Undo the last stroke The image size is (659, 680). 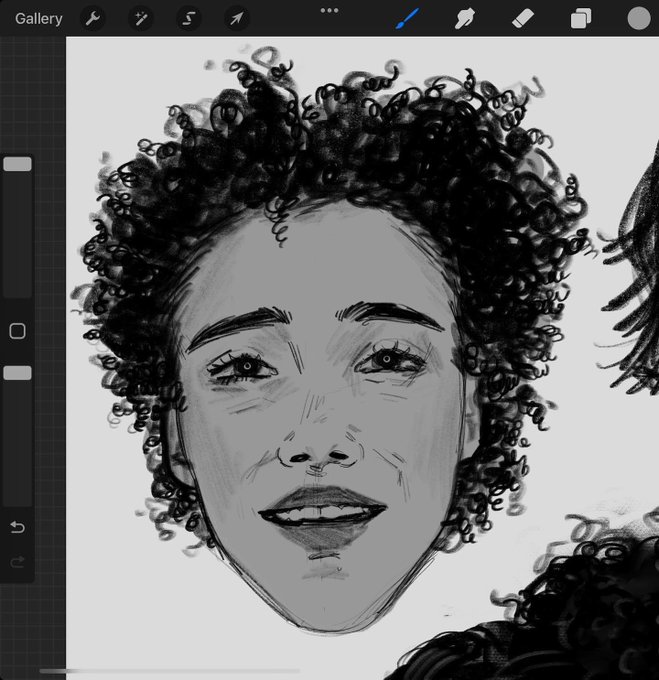pyautogui.click(x=17, y=527)
